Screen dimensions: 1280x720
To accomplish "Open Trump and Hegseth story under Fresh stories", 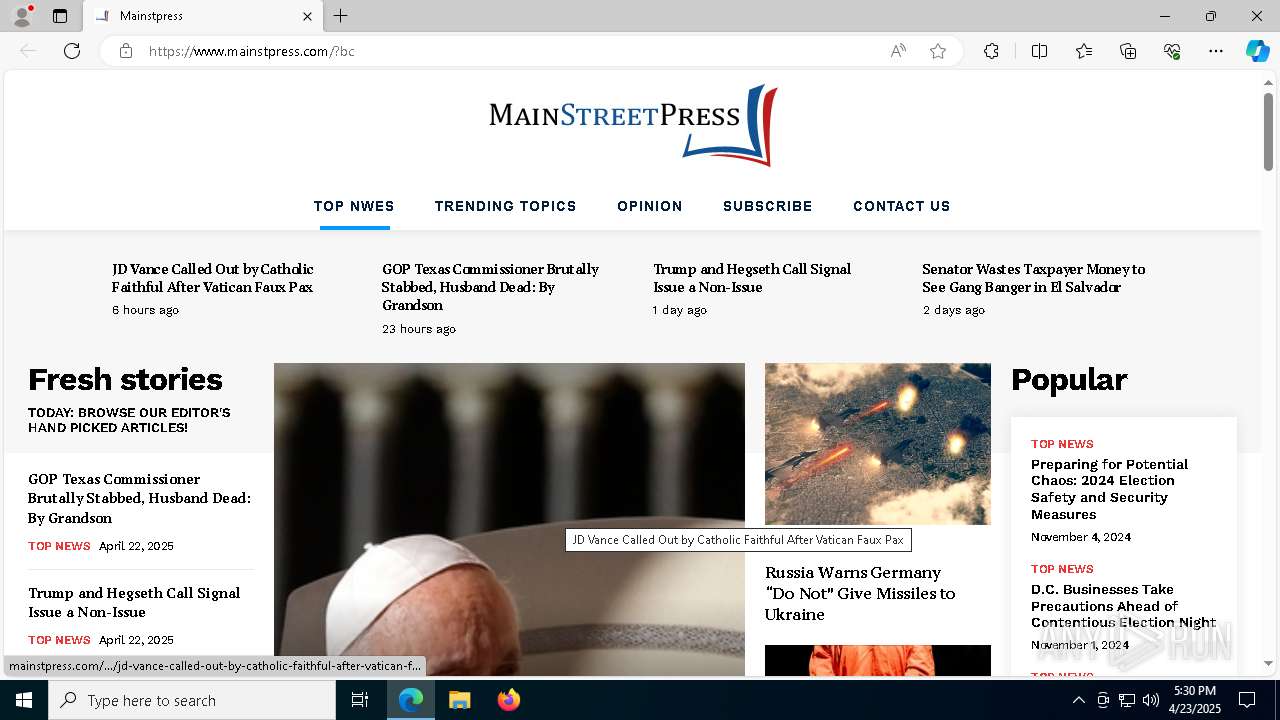I will (134, 602).
